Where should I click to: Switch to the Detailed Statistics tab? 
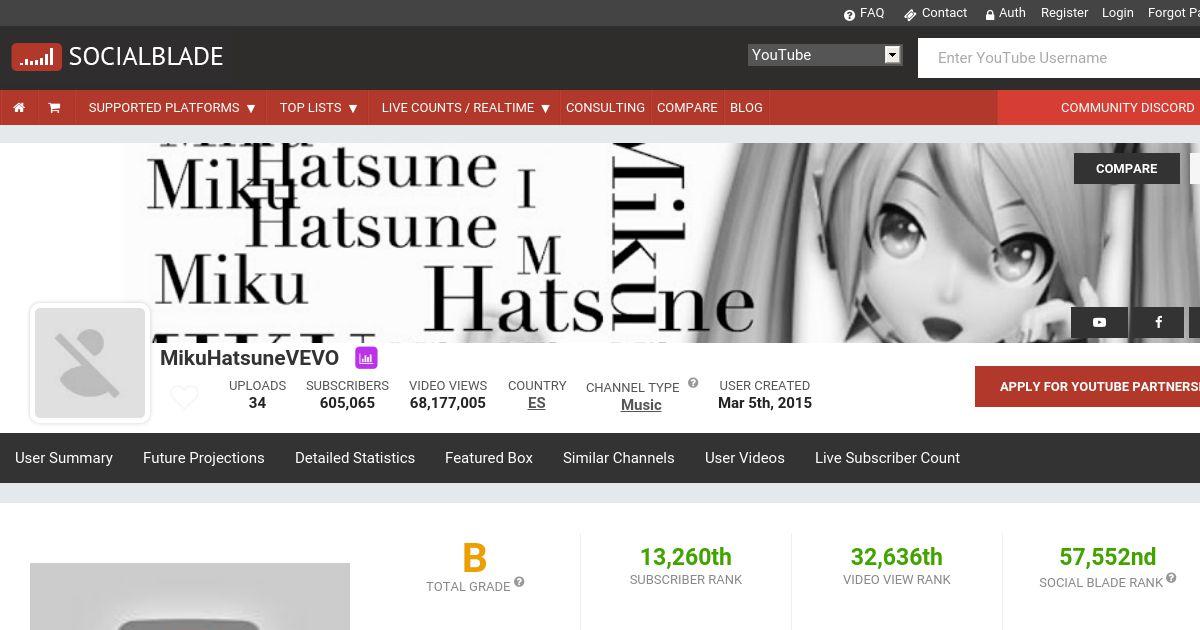click(x=355, y=458)
